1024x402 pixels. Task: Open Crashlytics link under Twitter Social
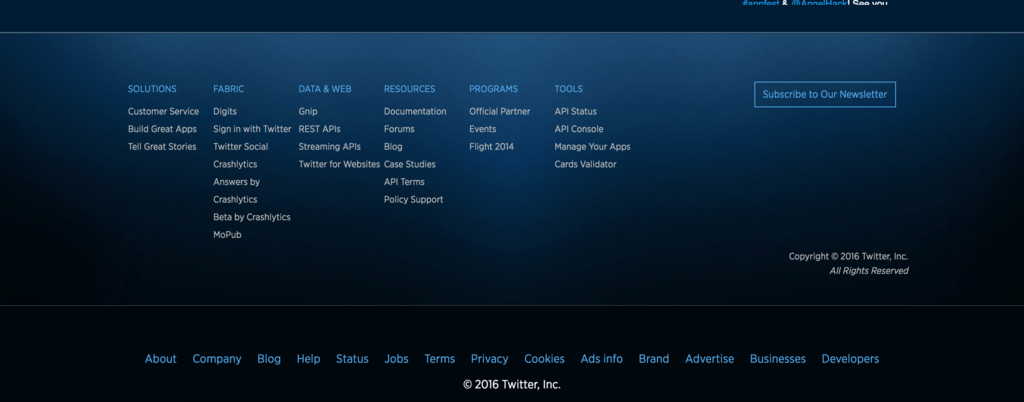235,164
